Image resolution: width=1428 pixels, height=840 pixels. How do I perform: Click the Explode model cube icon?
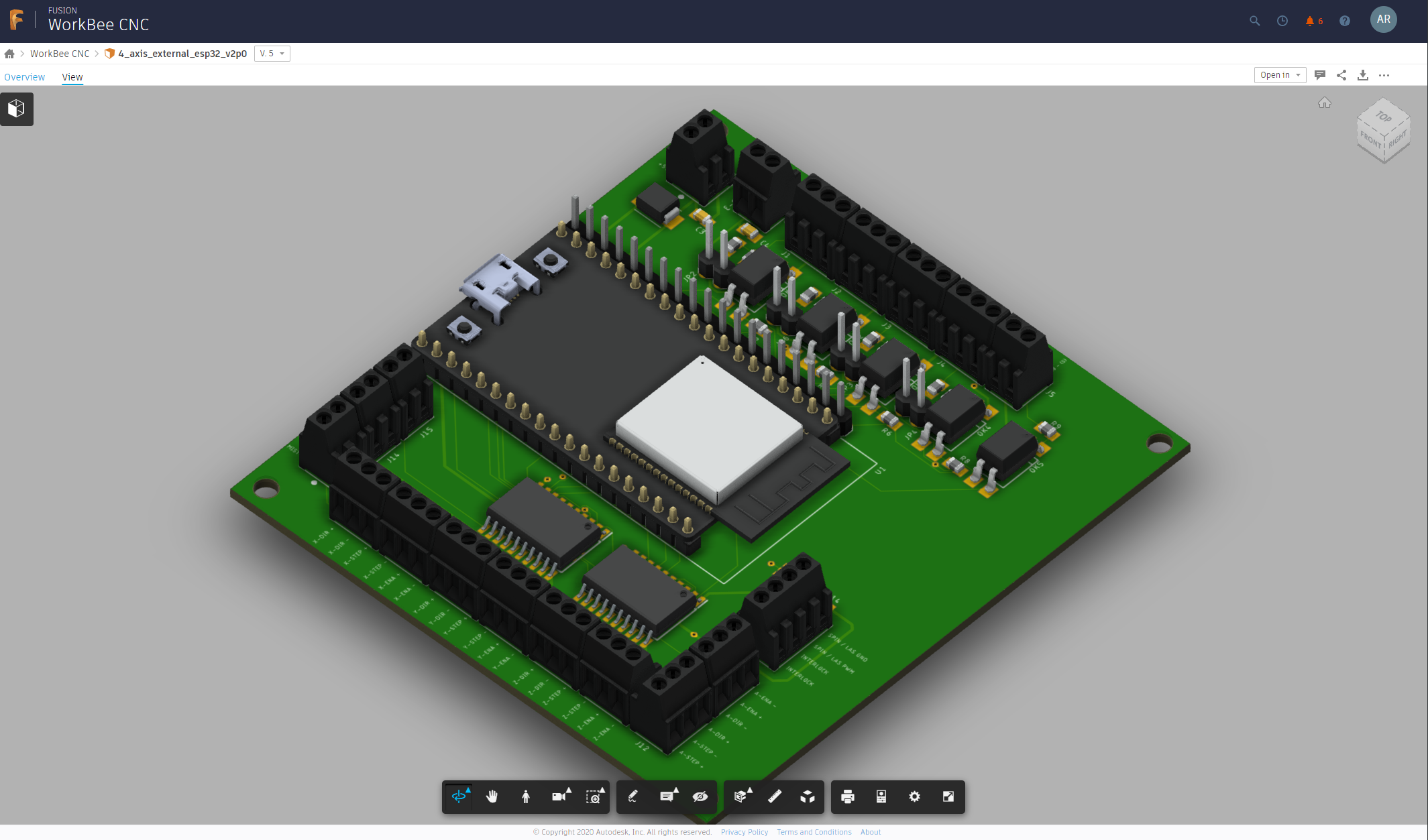tap(808, 796)
